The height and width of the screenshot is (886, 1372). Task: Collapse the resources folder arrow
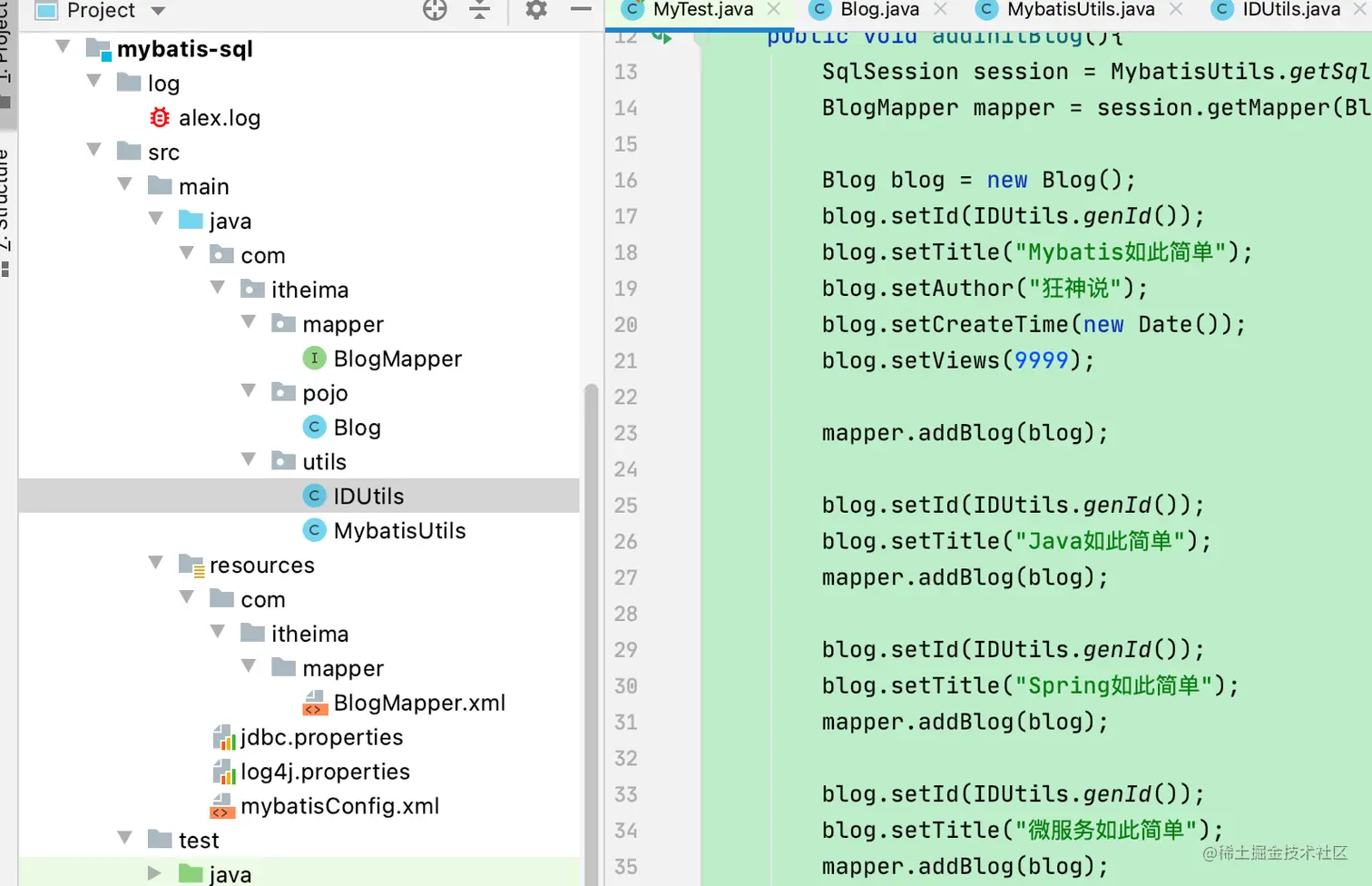(x=155, y=563)
